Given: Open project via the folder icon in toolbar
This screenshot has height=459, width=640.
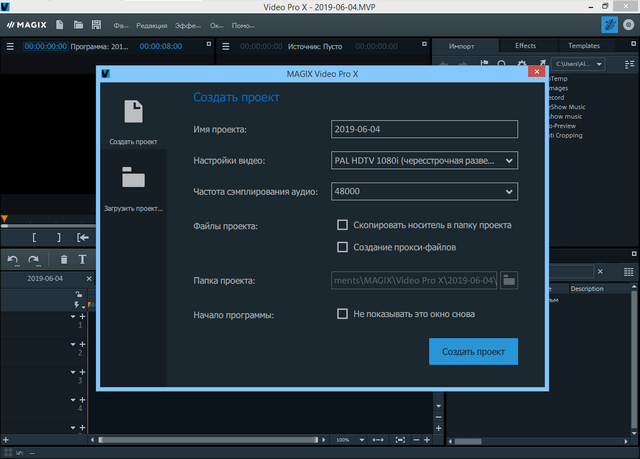Looking at the screenshot, I should (x=78, y=25).
